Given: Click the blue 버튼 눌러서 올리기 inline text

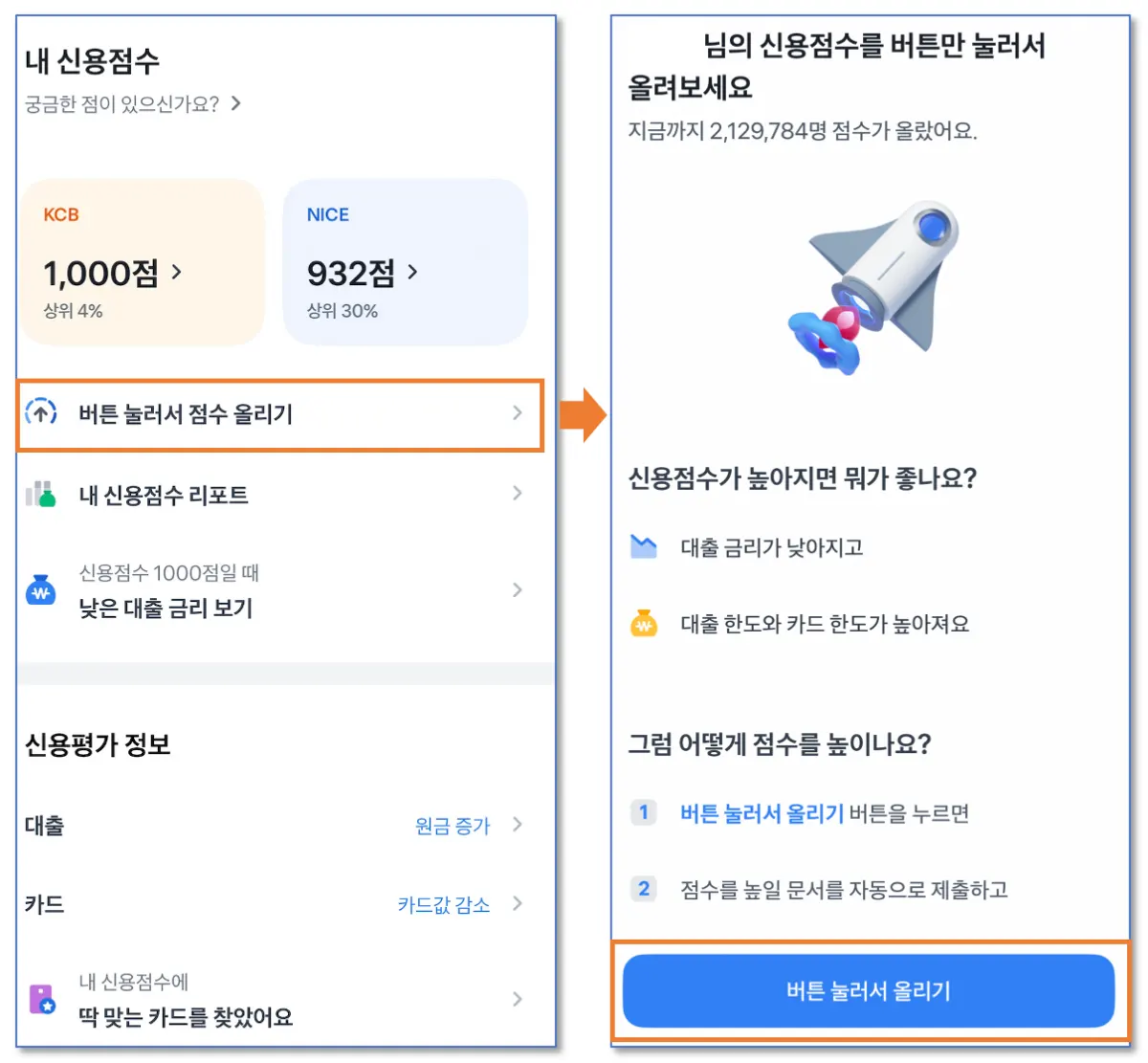Looking at the screenshot, I should pos(762,813).
